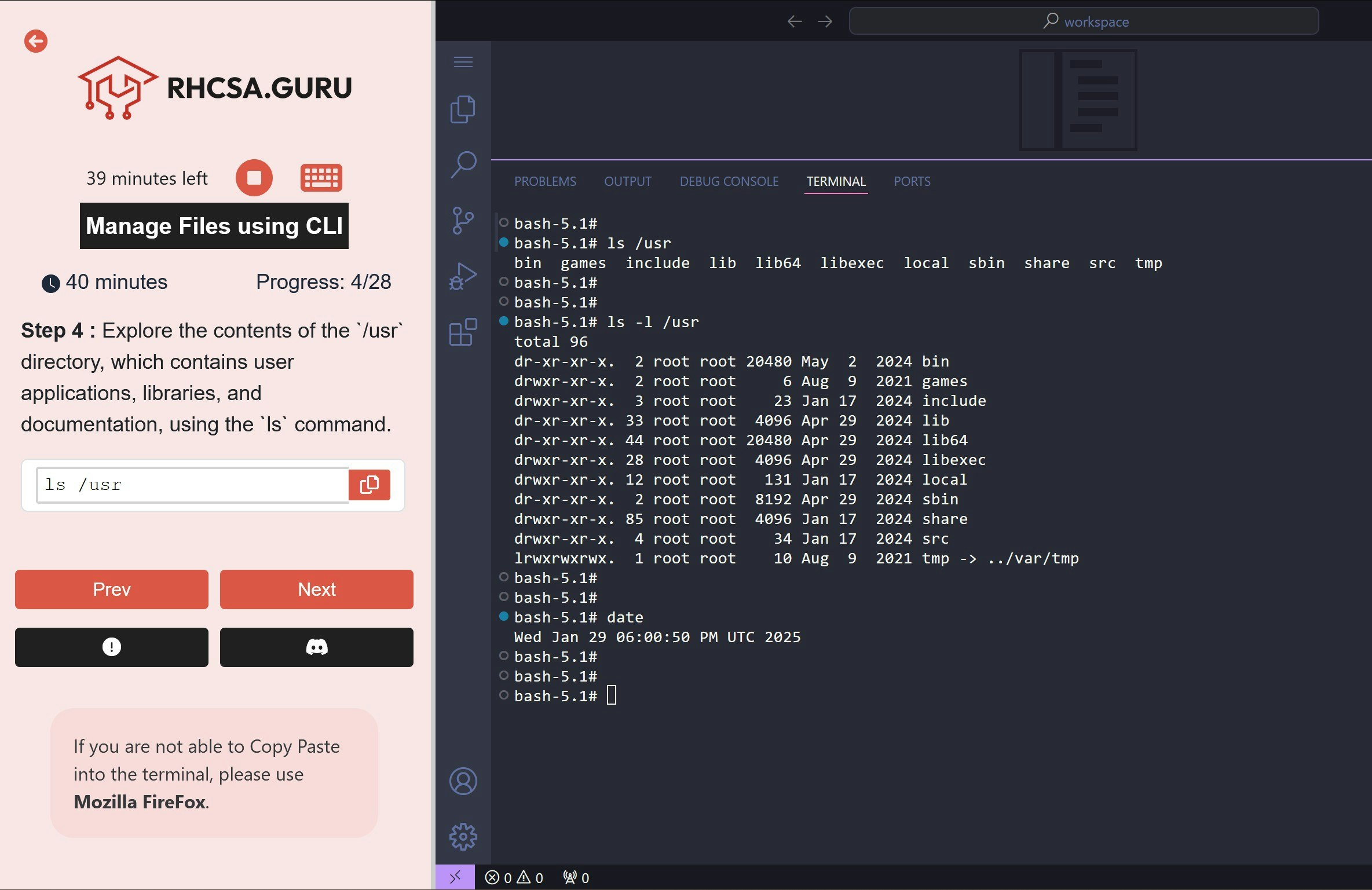Click the 'games' row in ls -l output
Image resolution: width=1372 pixels, height=890 pixels.
click(741, 381)
